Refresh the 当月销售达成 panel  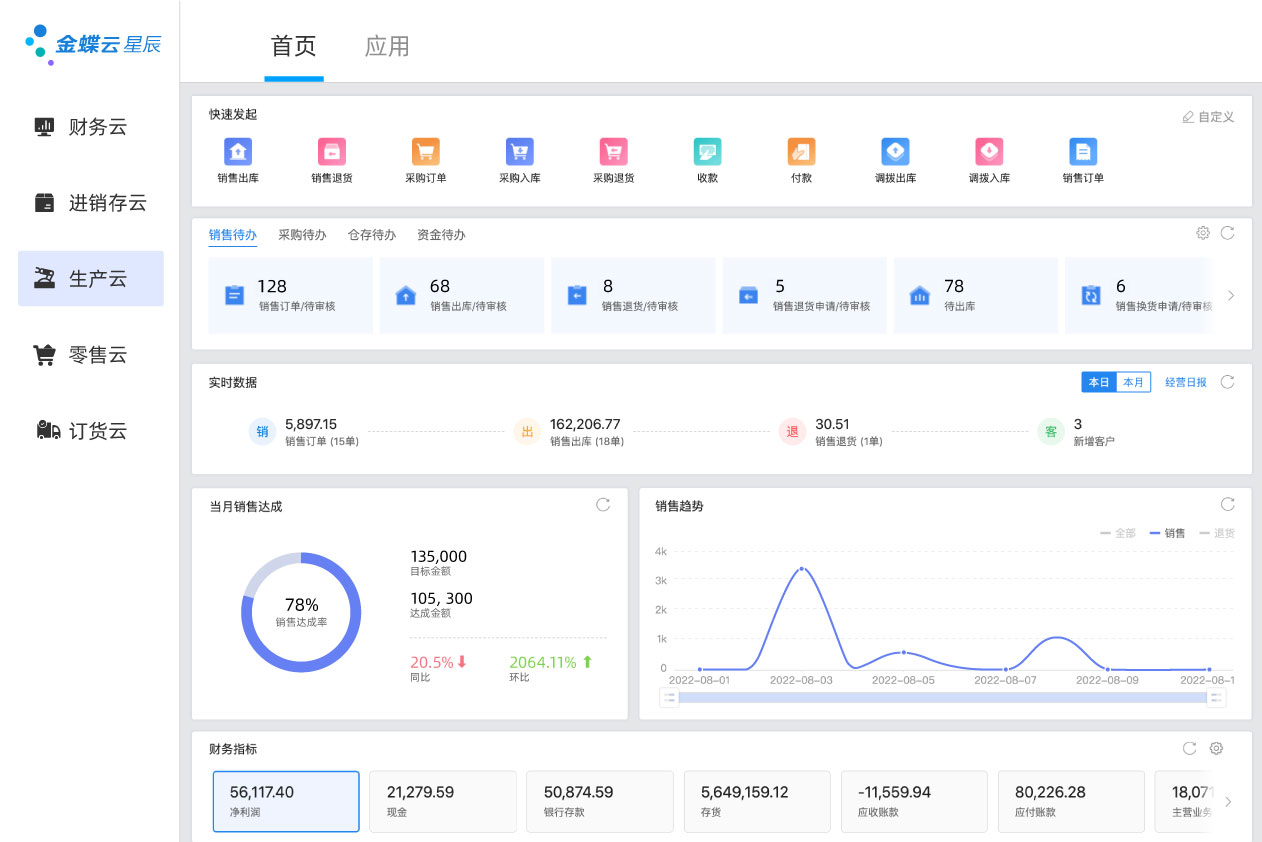pyautogui.click(x=603, y=505)
